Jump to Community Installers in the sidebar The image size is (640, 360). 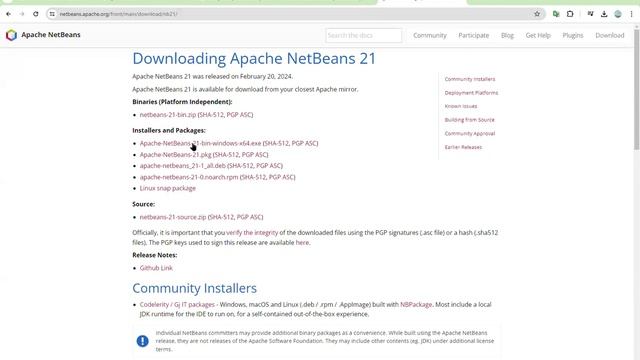pos(470,79)
